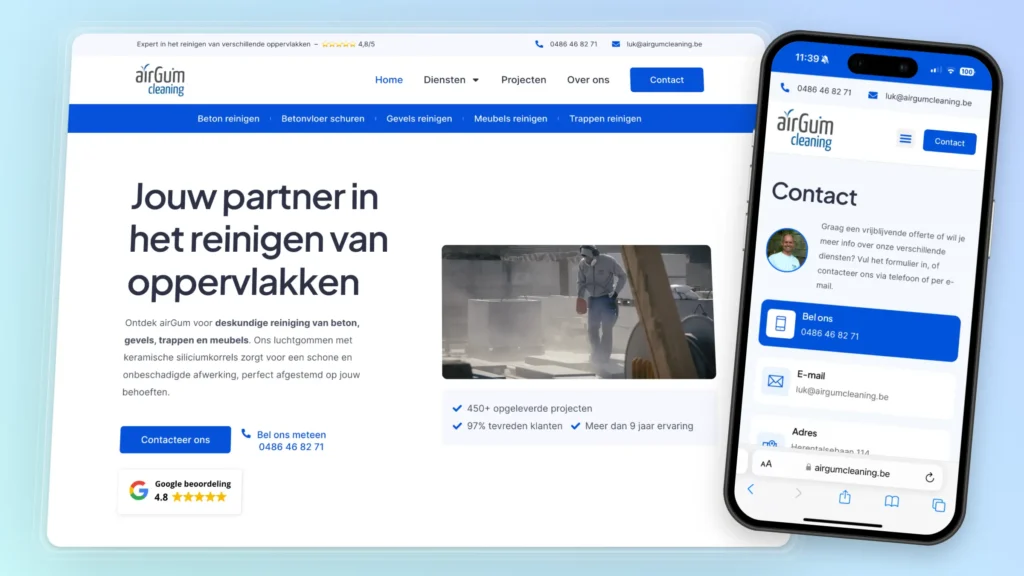1024x576 pixels.
Task: Select Betonvloer schuren in blue submenu
Action: [x=323, y=119]
